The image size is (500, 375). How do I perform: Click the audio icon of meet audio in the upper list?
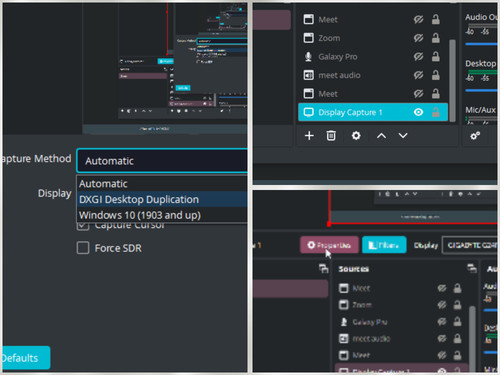point(308,75)
